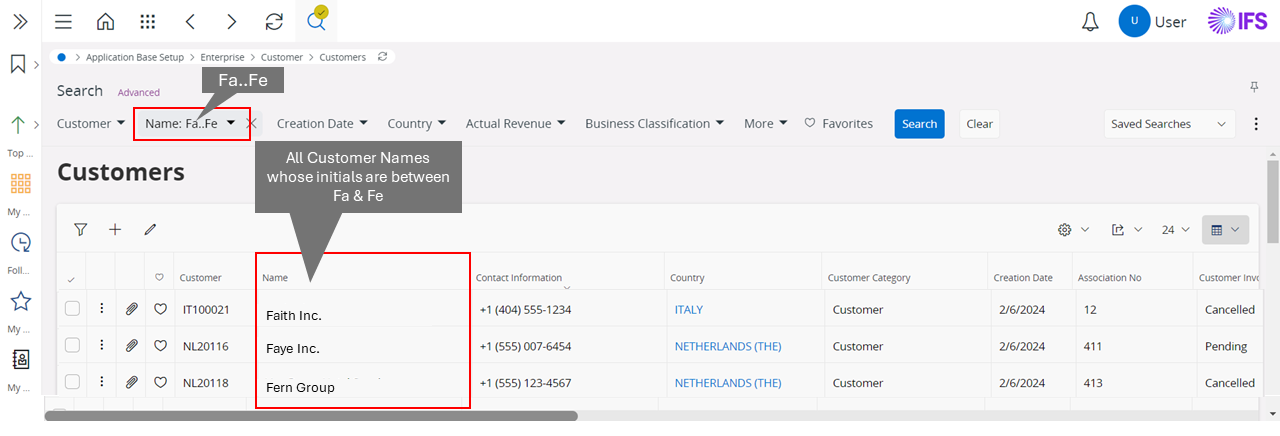Toggle the Favorites search filter
The width and height of the screenshot is (1280, 436).
pos(838,124)
